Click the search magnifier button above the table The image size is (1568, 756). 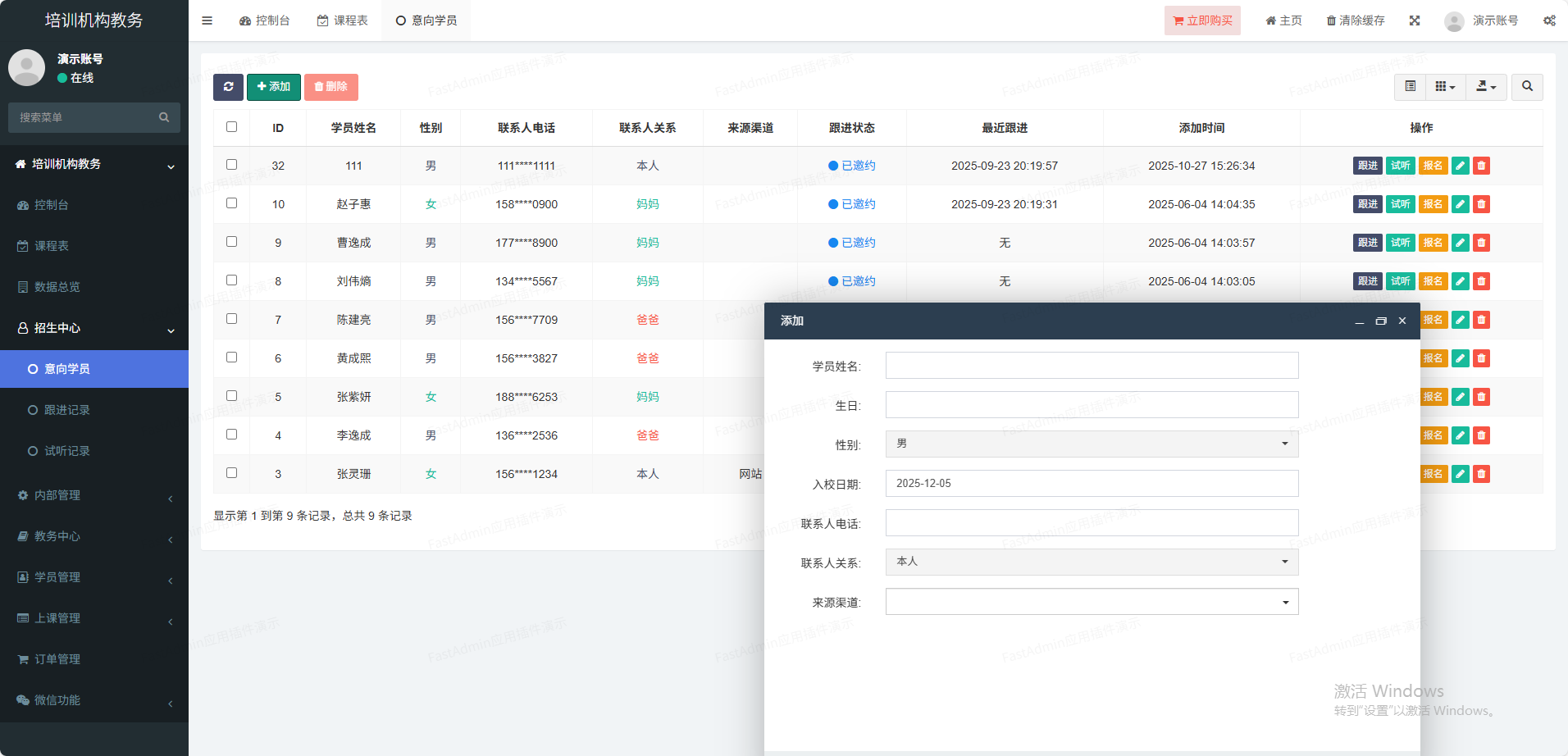point(1527,87)
